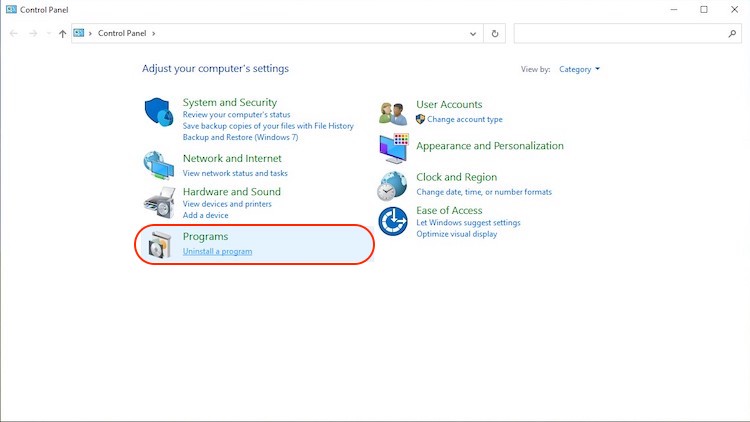The height and width of the screenshot is (422, 750).
Task: Open the Programs disc box icon
Action: click(160, 244)
